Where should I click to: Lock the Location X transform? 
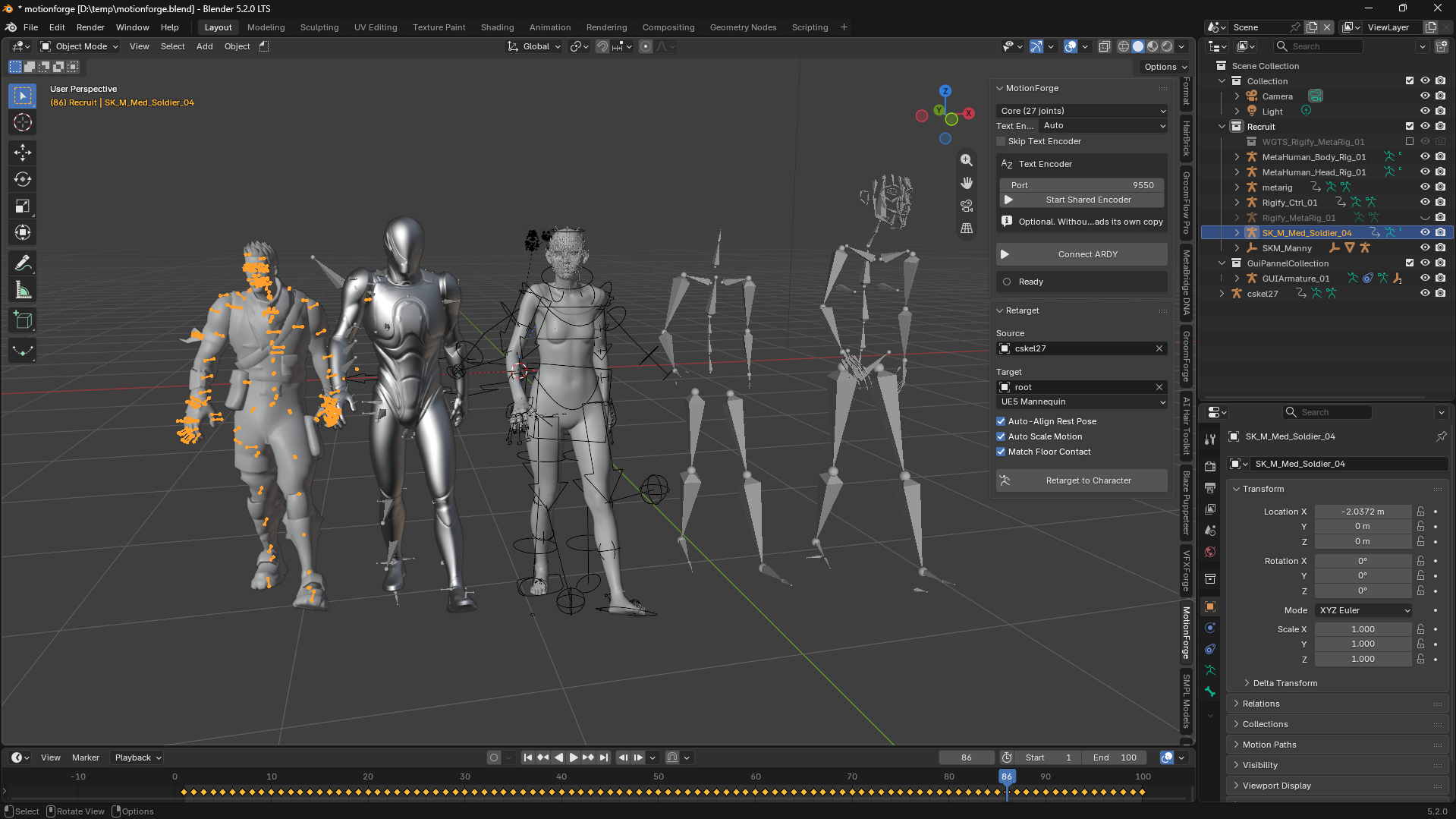tap(1420, 512)
